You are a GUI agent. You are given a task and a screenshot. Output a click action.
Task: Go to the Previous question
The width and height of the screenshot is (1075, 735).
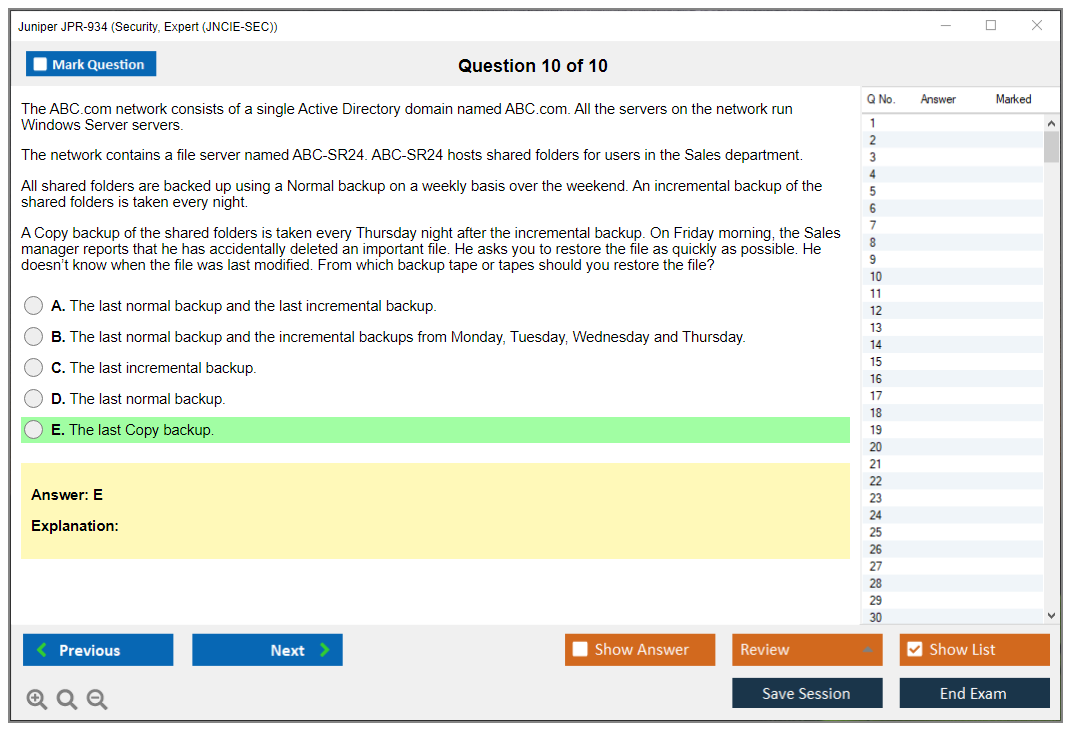[98, 650]
